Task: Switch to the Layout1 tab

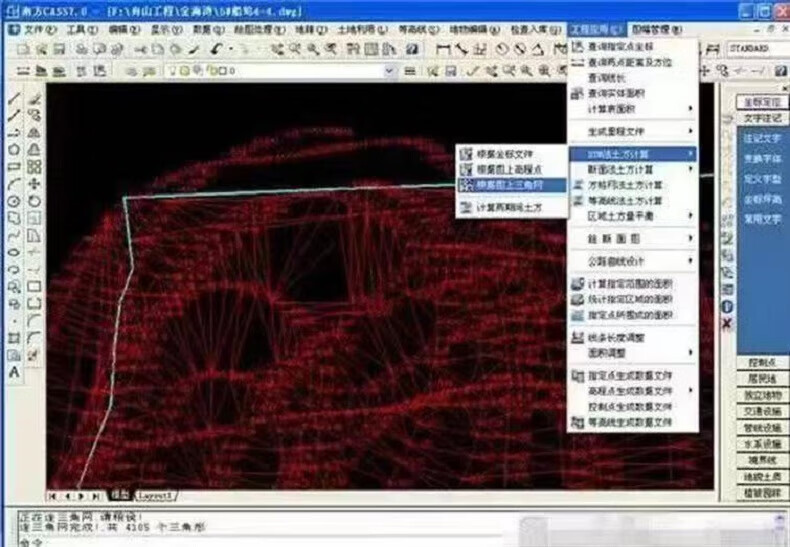Action: (x=155, y=495)
